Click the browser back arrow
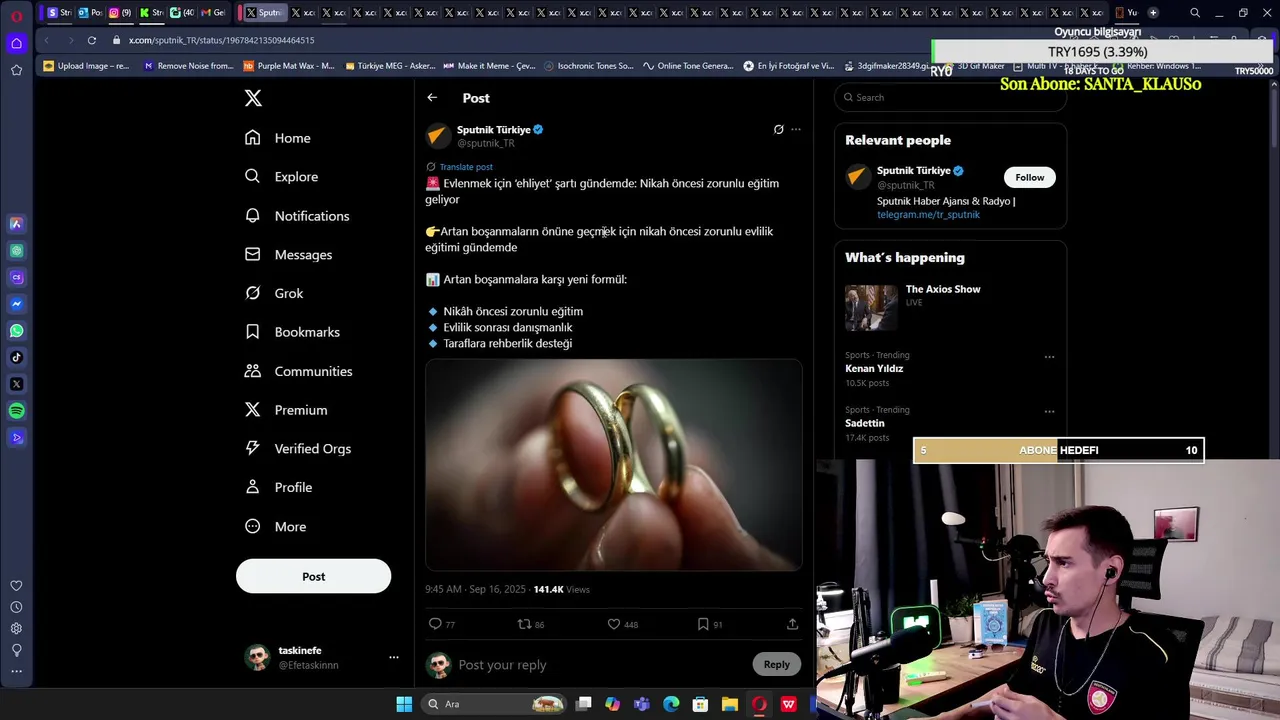This screenshot has height=720, width=1280. tap(46, 40)
